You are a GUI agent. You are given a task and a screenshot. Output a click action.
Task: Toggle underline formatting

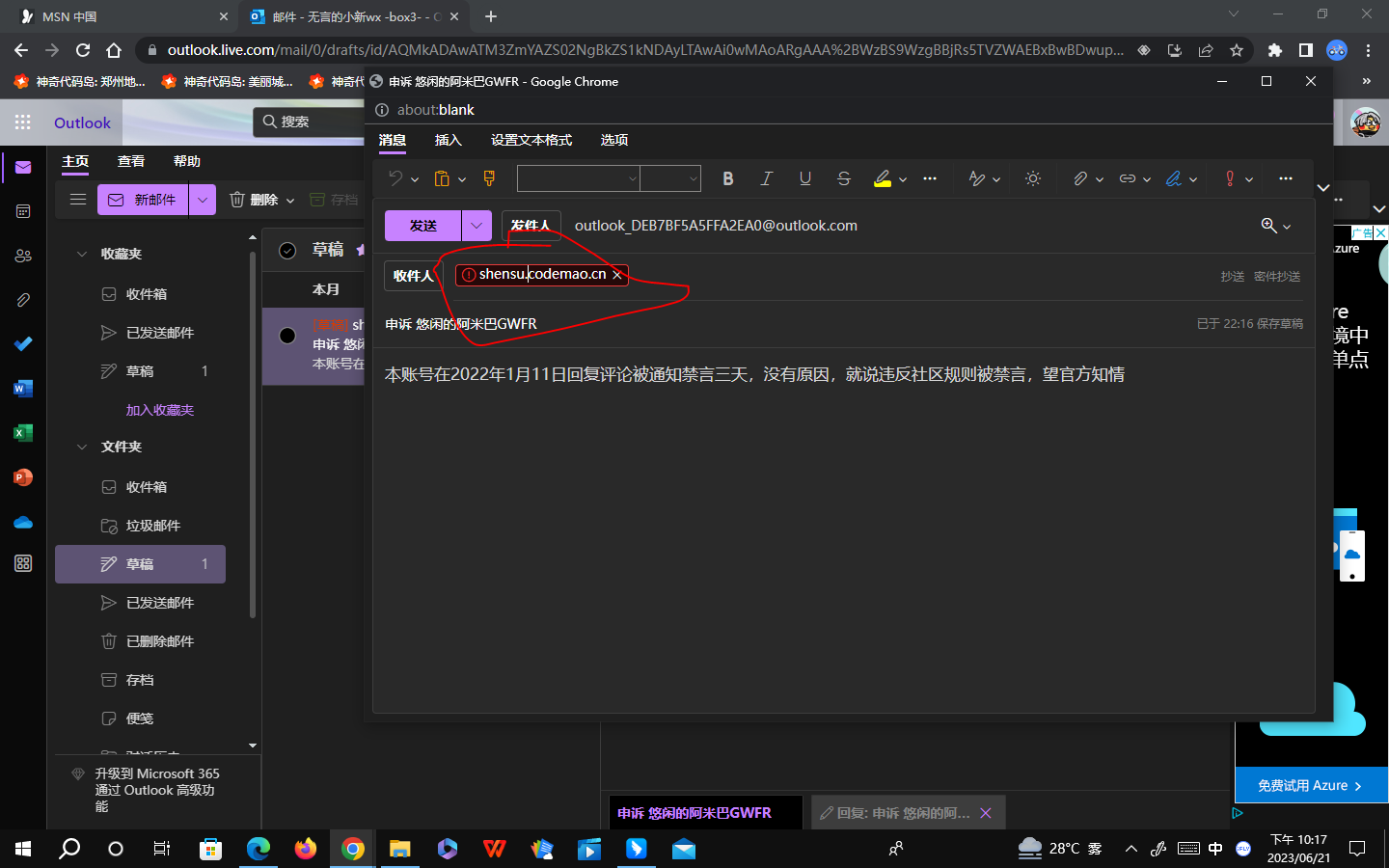pos(805,178)
